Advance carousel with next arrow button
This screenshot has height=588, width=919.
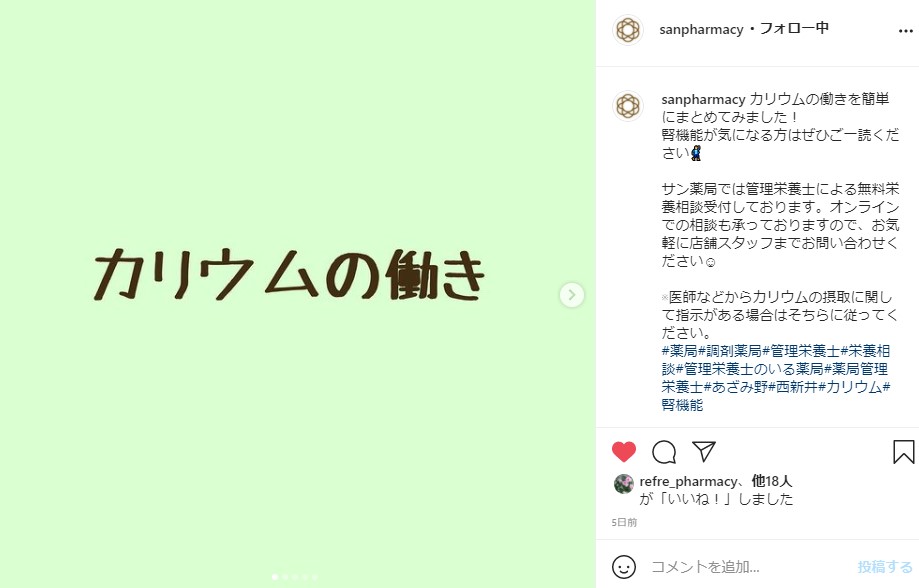tap(571, 295)
